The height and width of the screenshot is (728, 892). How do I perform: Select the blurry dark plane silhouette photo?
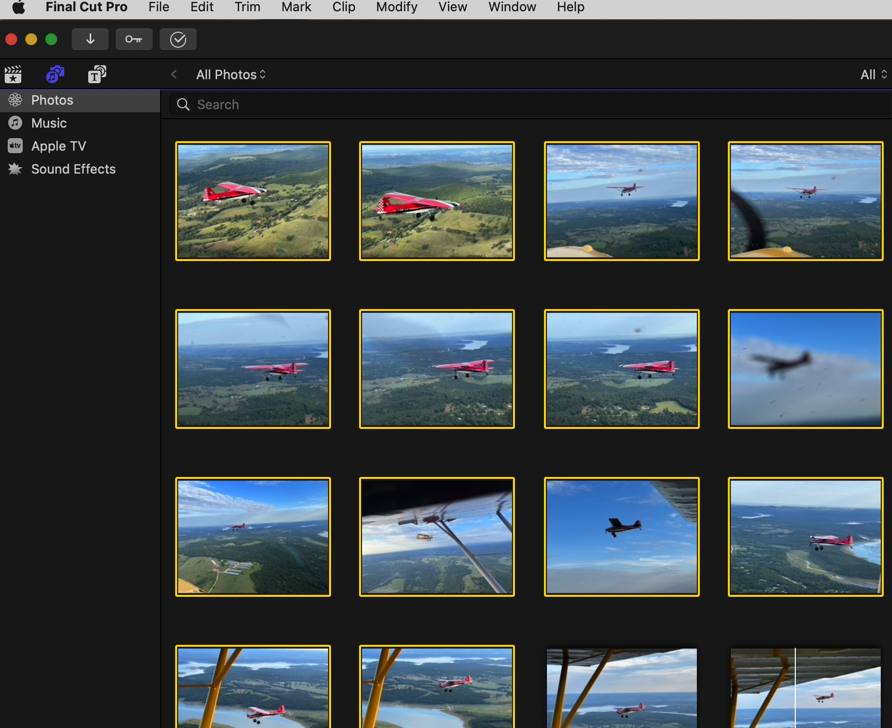click(x=806, y=369)
